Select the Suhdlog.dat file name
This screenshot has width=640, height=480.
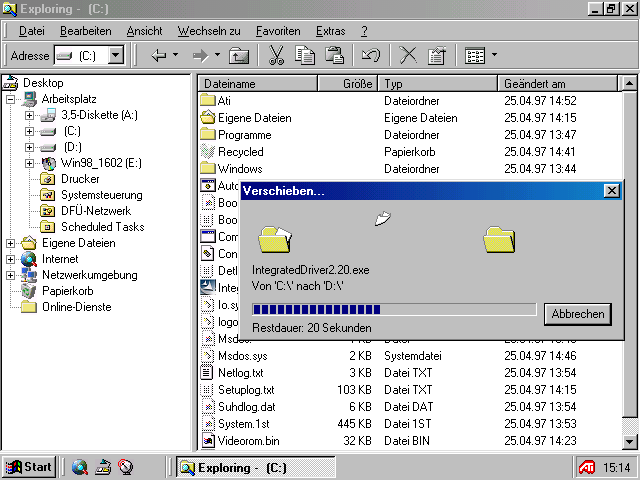(x=247, y=407)
